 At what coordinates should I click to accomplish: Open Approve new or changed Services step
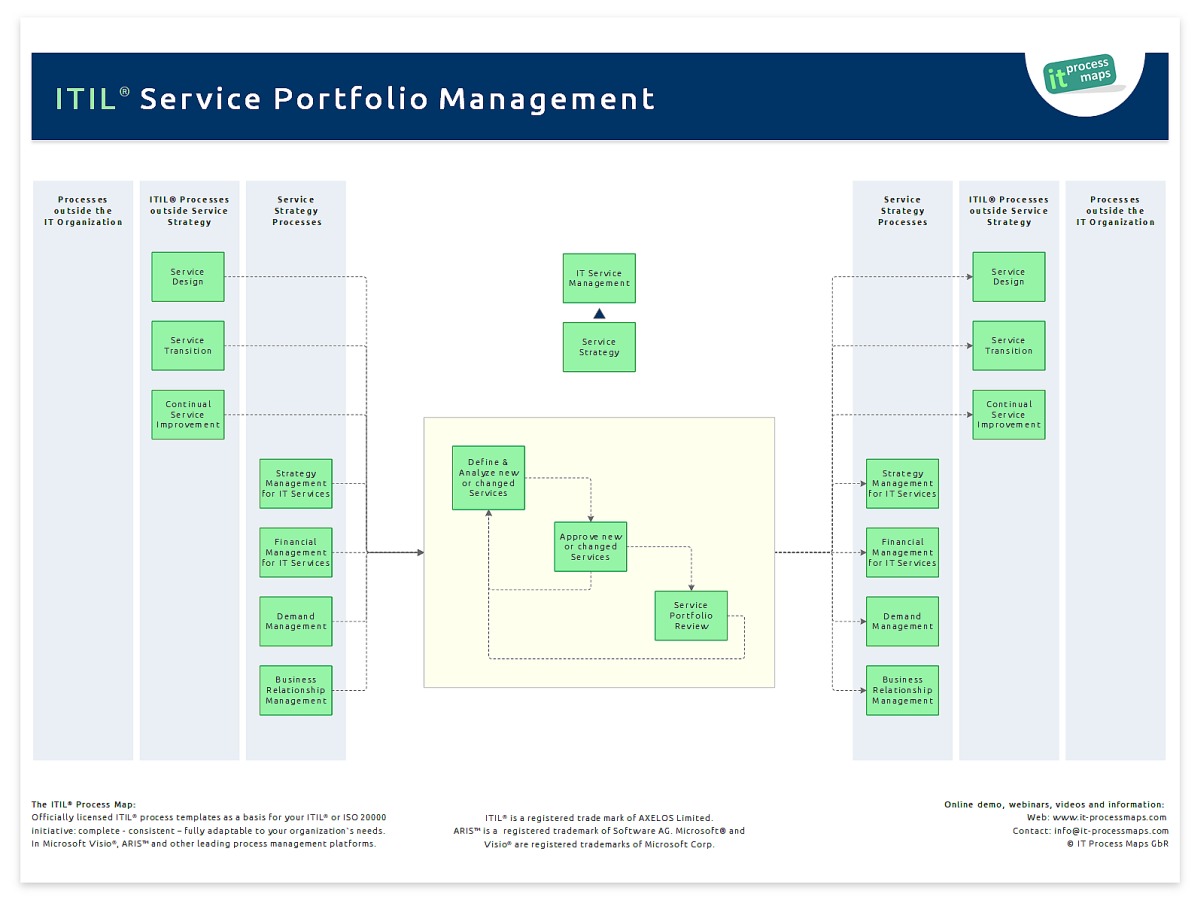(591, 547)
